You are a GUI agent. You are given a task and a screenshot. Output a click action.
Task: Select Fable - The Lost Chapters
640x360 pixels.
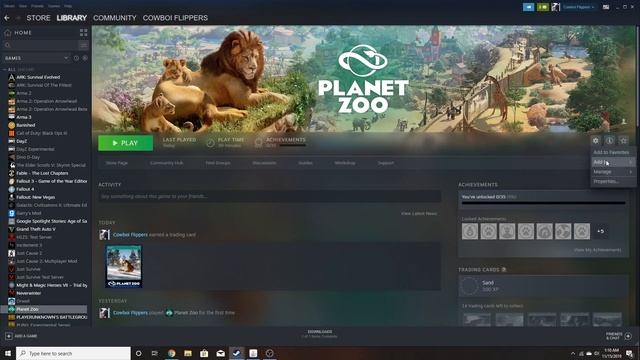(42, 173)
